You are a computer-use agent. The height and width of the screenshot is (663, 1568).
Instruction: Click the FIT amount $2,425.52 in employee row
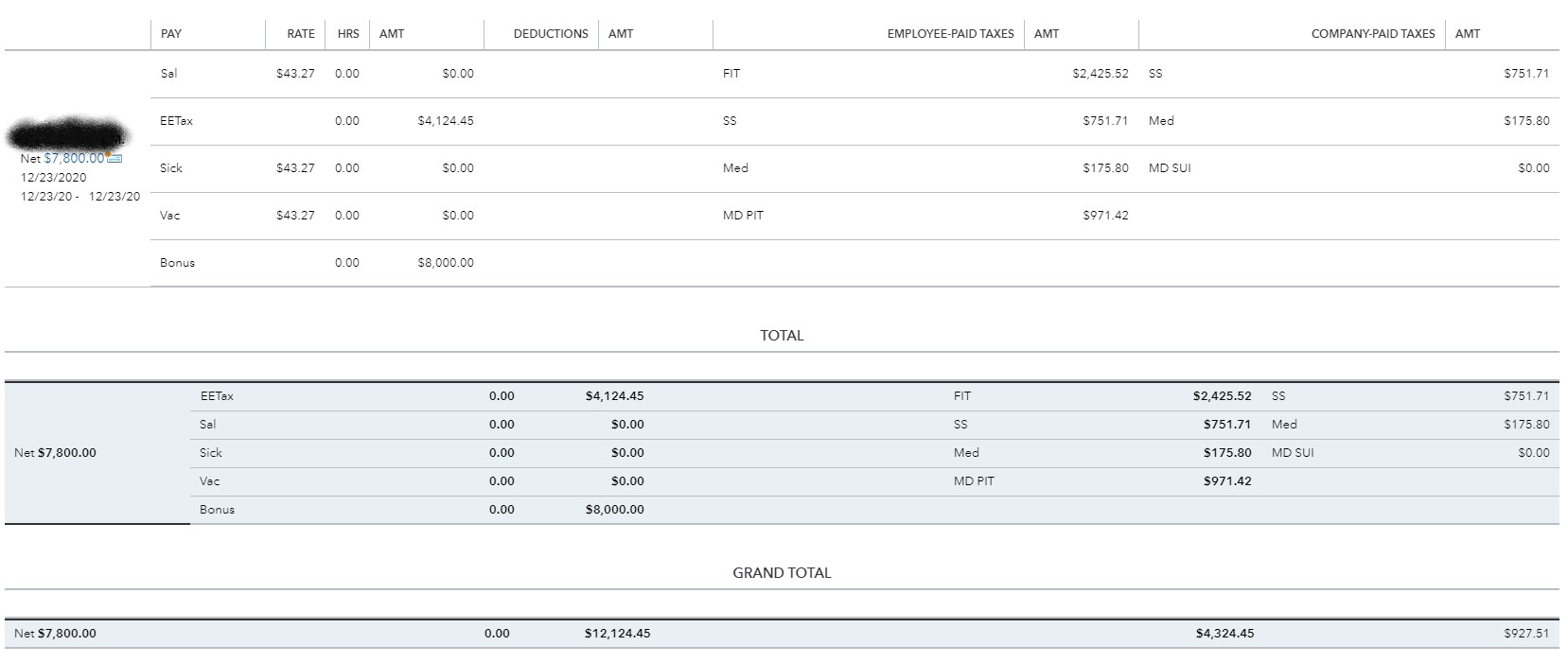click(x=1100, y=74)
